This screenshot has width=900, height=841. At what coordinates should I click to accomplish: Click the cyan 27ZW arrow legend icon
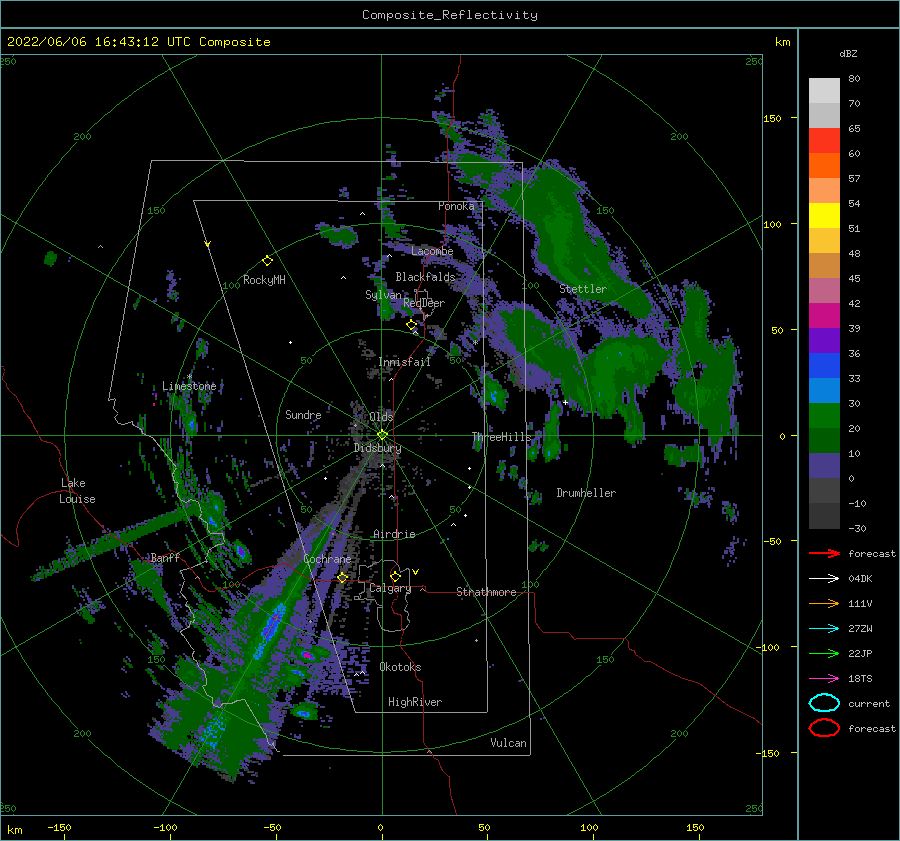[x=824, y=628]
